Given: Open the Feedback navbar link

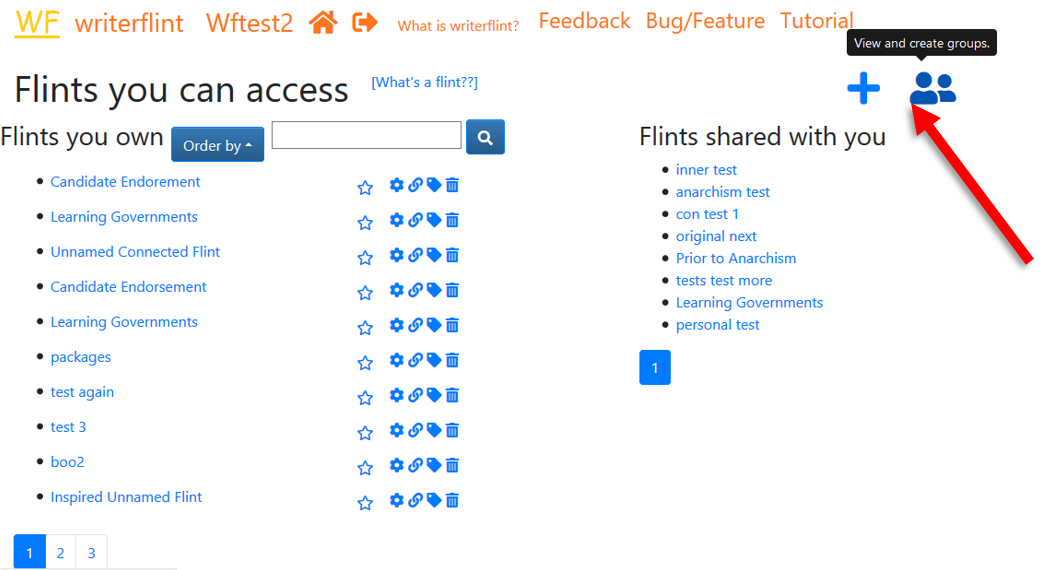Looking at the screenshot, I should tap(584, 21).
